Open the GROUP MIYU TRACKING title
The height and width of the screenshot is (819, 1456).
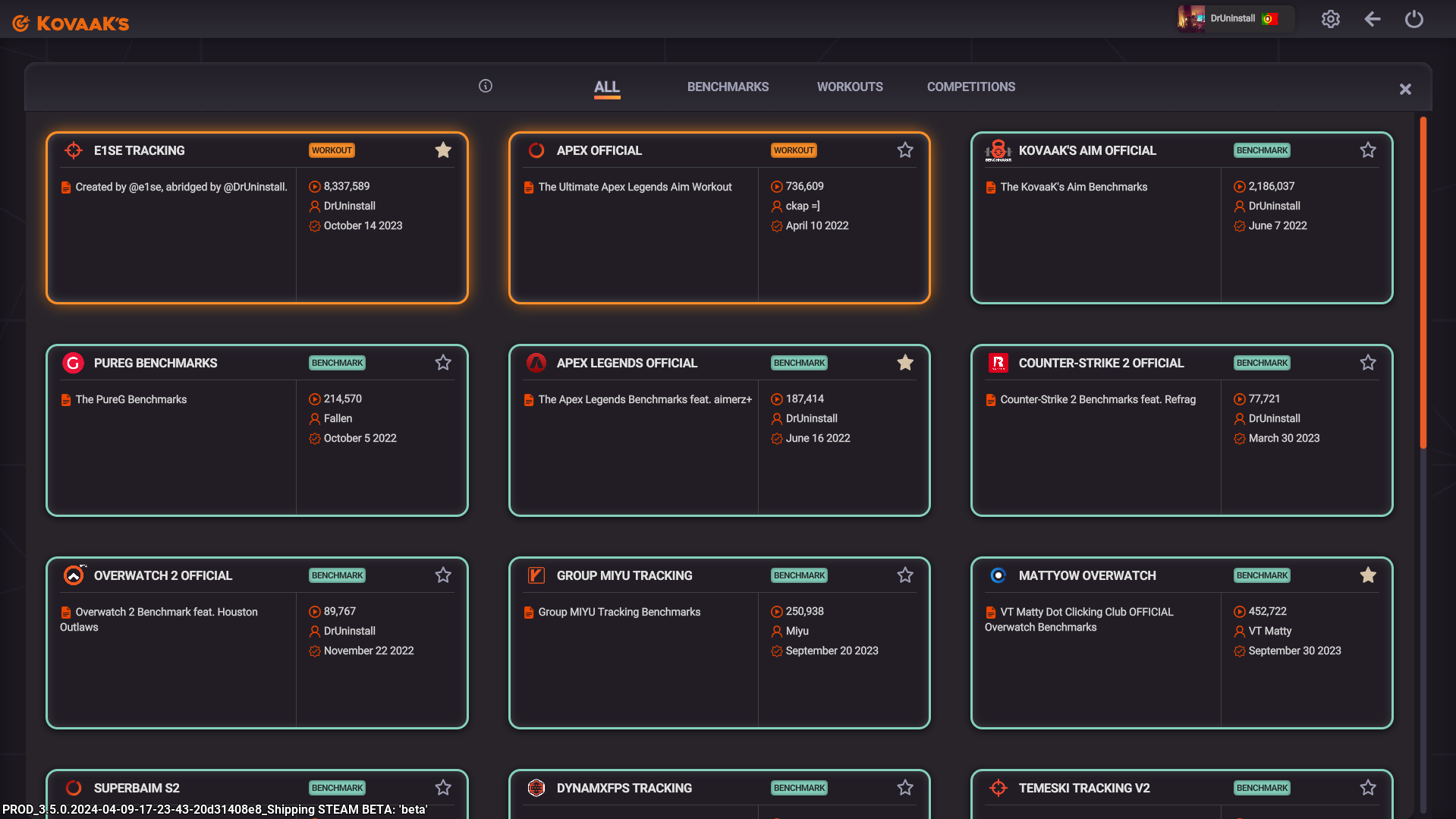(x=624, y=575)
